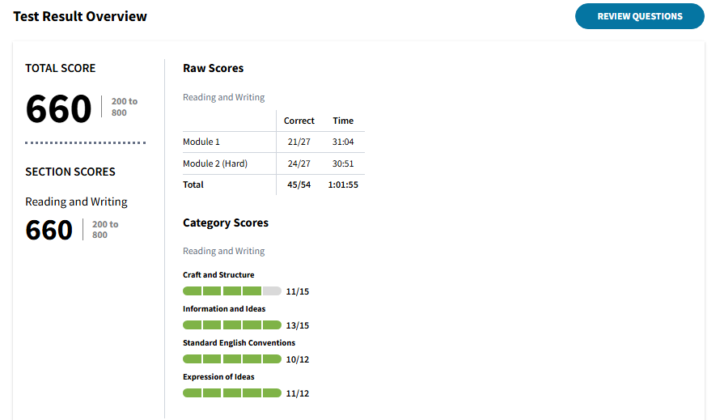Image resolution: width=720 pixels, height=420 pixels.
Task: Click the Craft and Structure progress bar
Action: click(x=232, y=291)
